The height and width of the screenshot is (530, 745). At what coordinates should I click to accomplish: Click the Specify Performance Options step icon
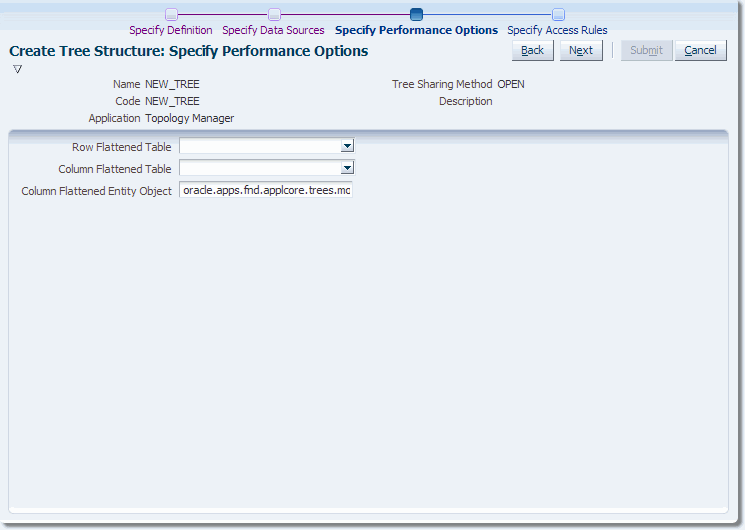[x=416, y=14]
